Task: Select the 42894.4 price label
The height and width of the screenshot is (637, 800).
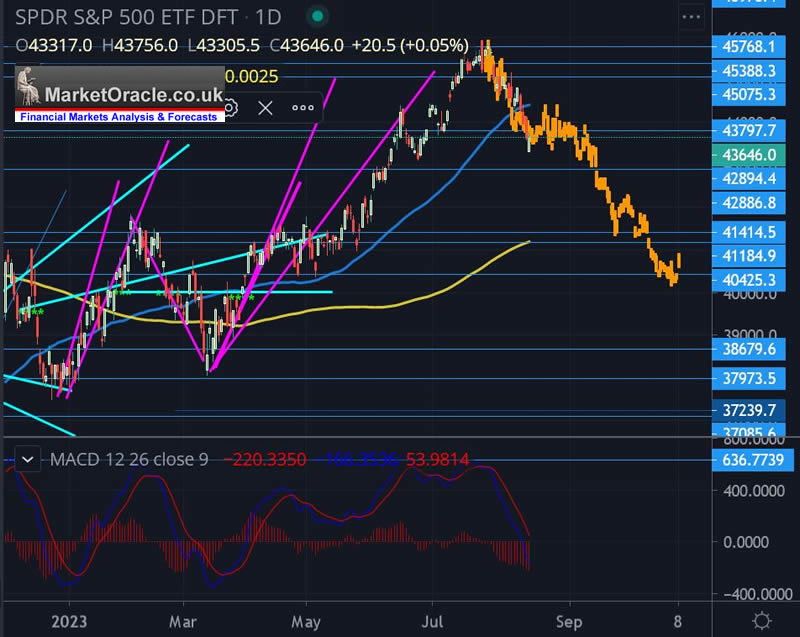Action: pos(748,179)
